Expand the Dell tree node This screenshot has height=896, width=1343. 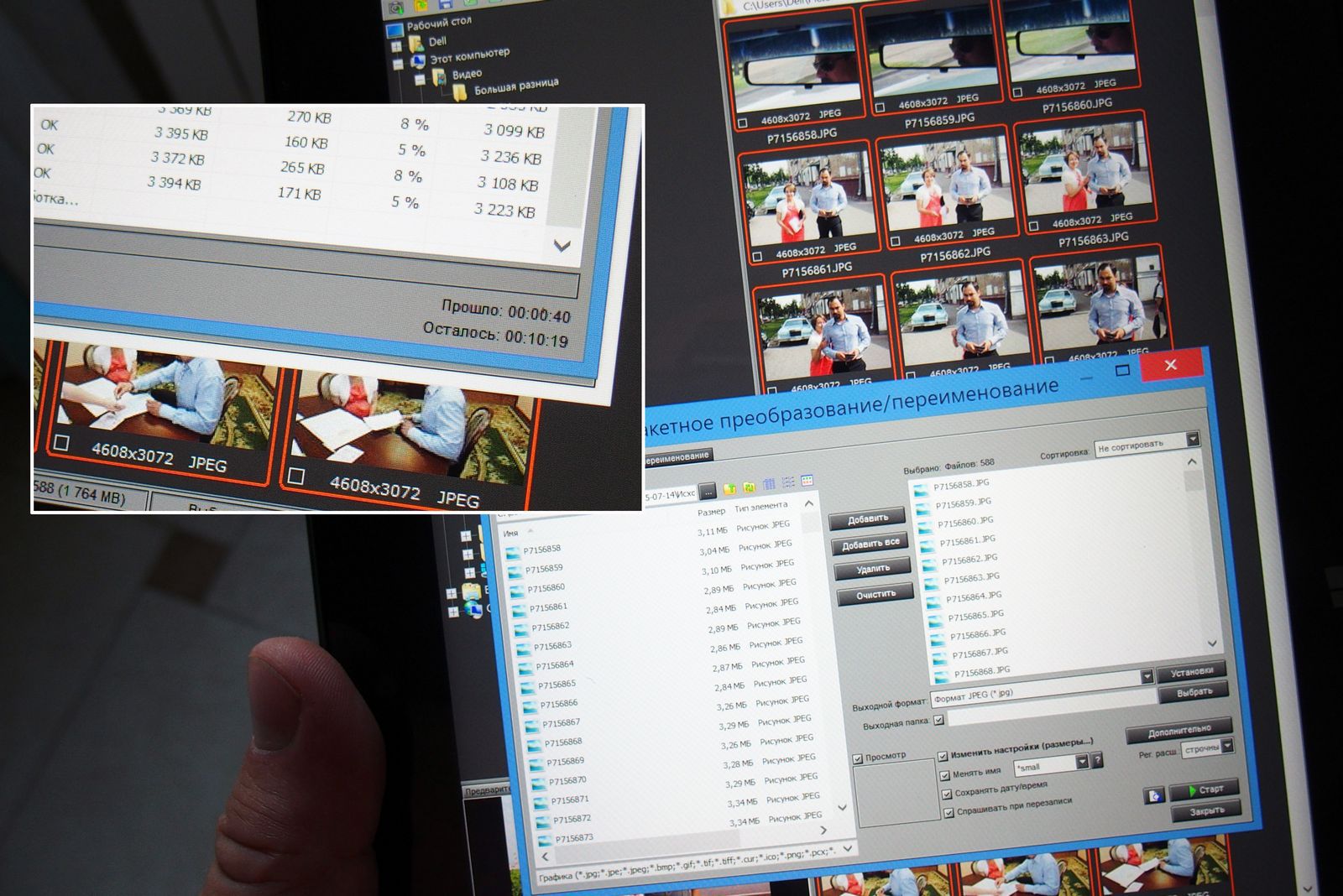(397, 47)
